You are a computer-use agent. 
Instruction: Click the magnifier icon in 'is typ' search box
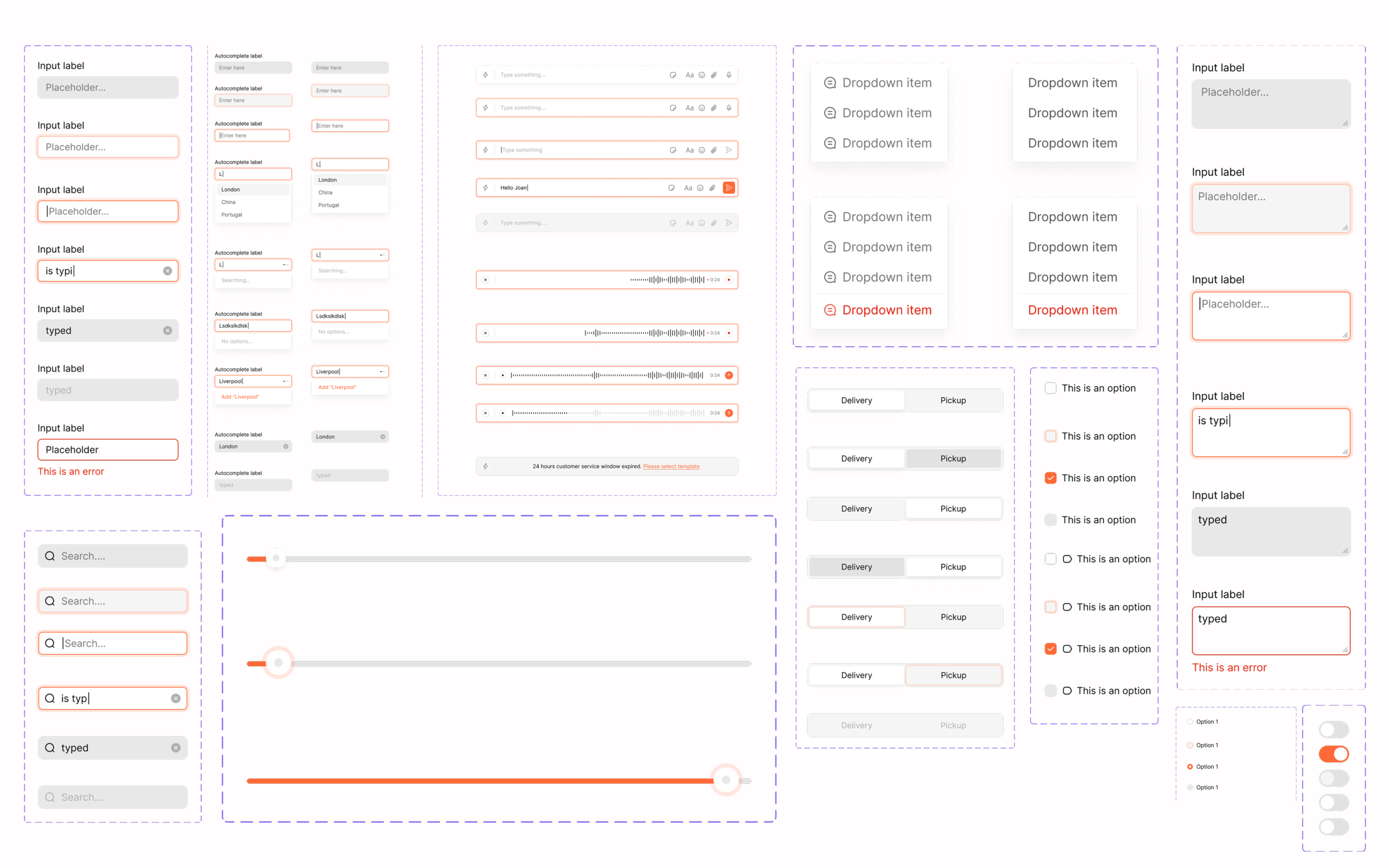[x=50, y=698]
